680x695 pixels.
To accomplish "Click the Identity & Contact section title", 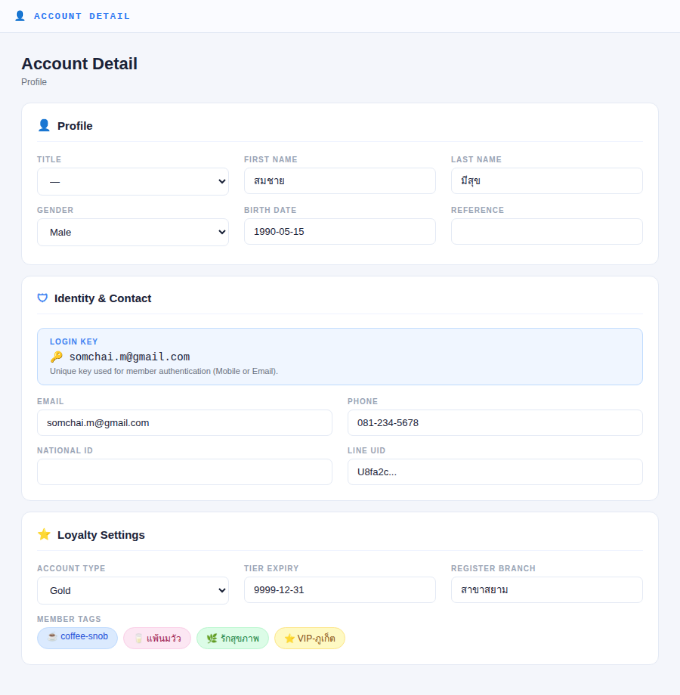I will click(x=102, y=298).
